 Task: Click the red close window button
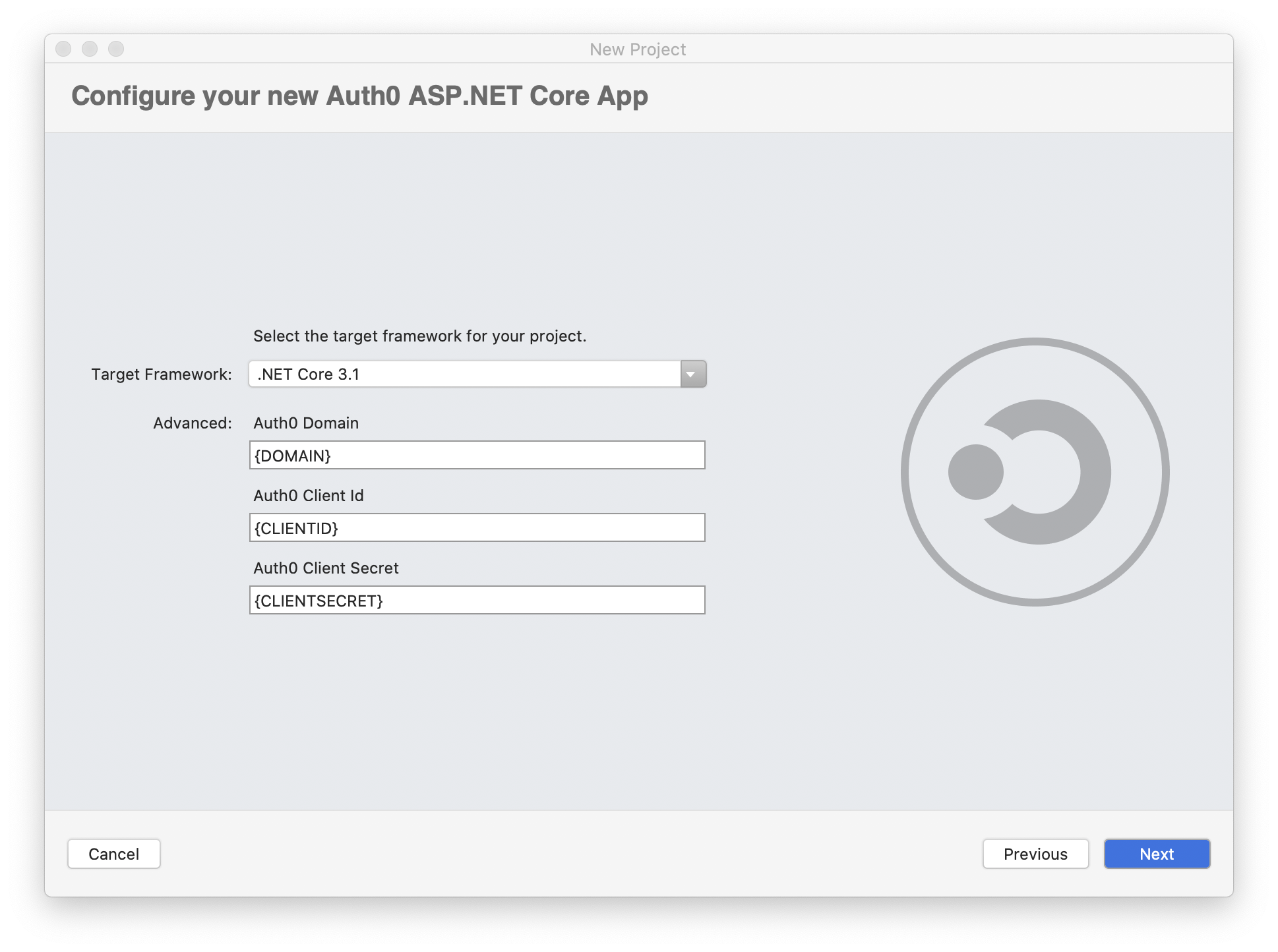63,49
